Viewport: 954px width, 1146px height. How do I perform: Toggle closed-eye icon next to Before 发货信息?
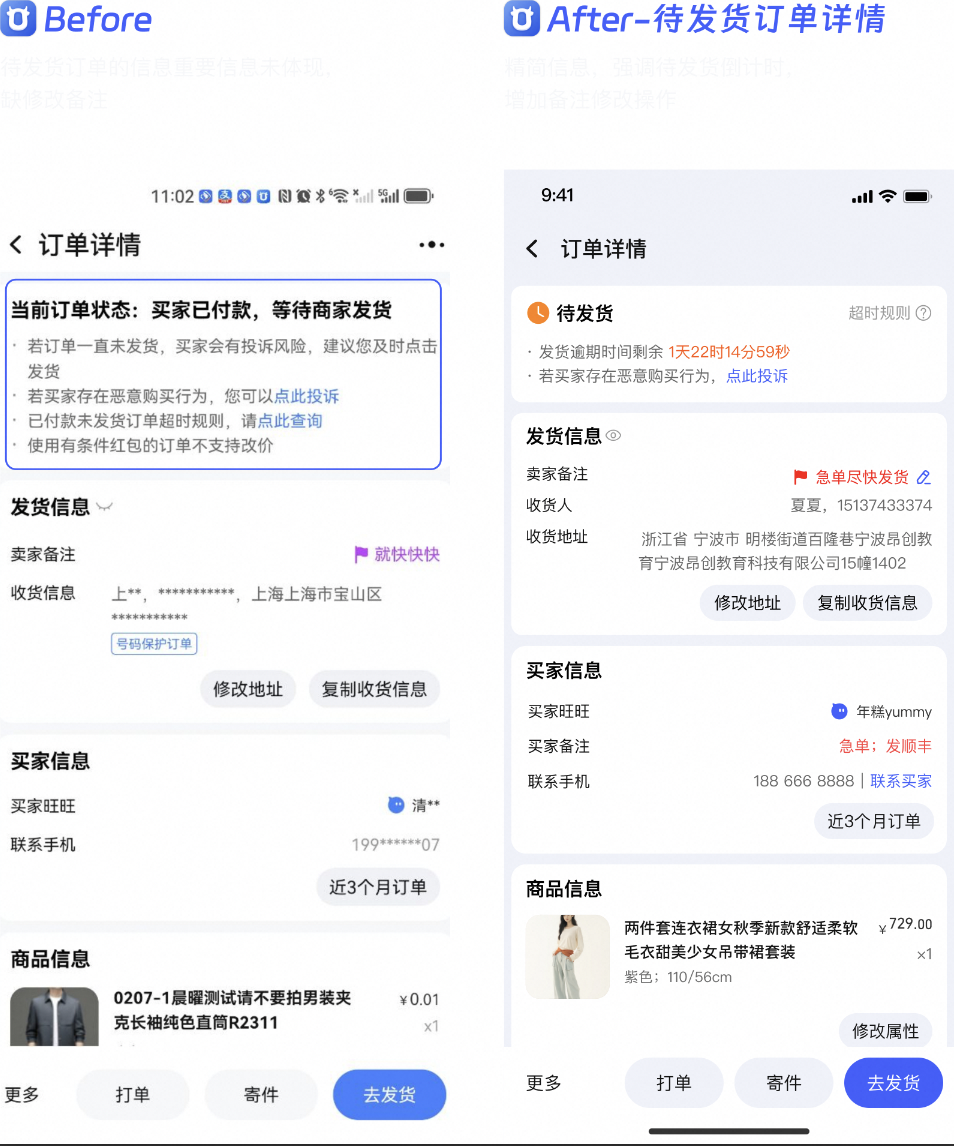coord(105,506)
